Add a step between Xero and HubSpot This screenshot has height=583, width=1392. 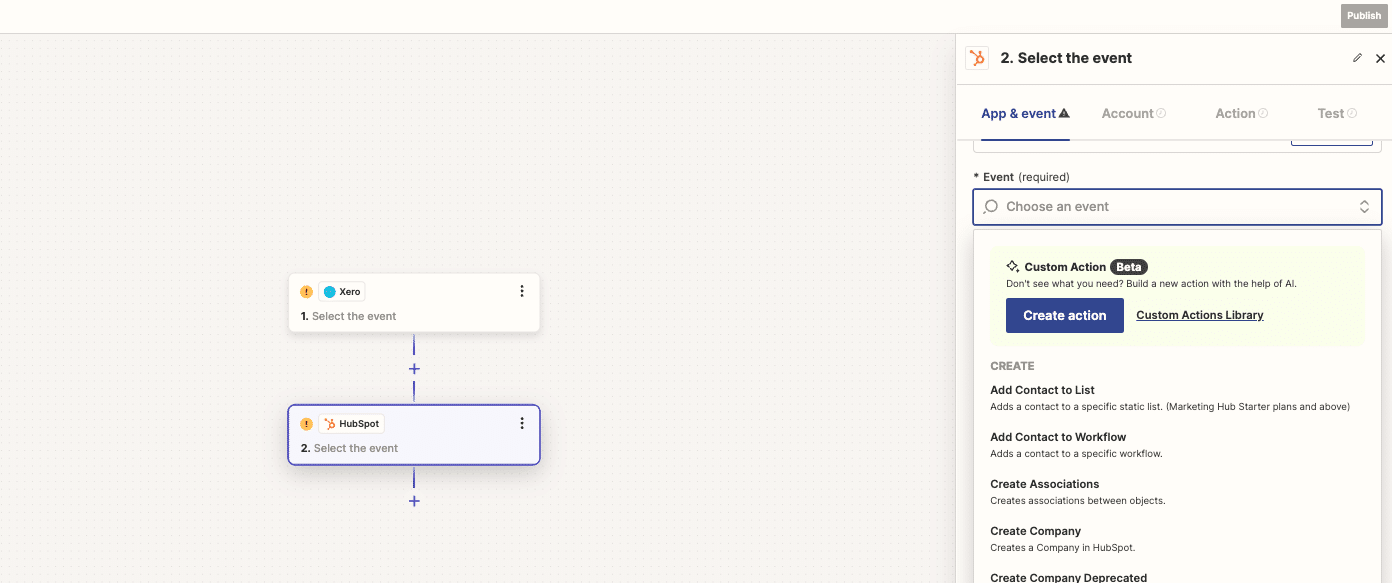click(414, 368)
